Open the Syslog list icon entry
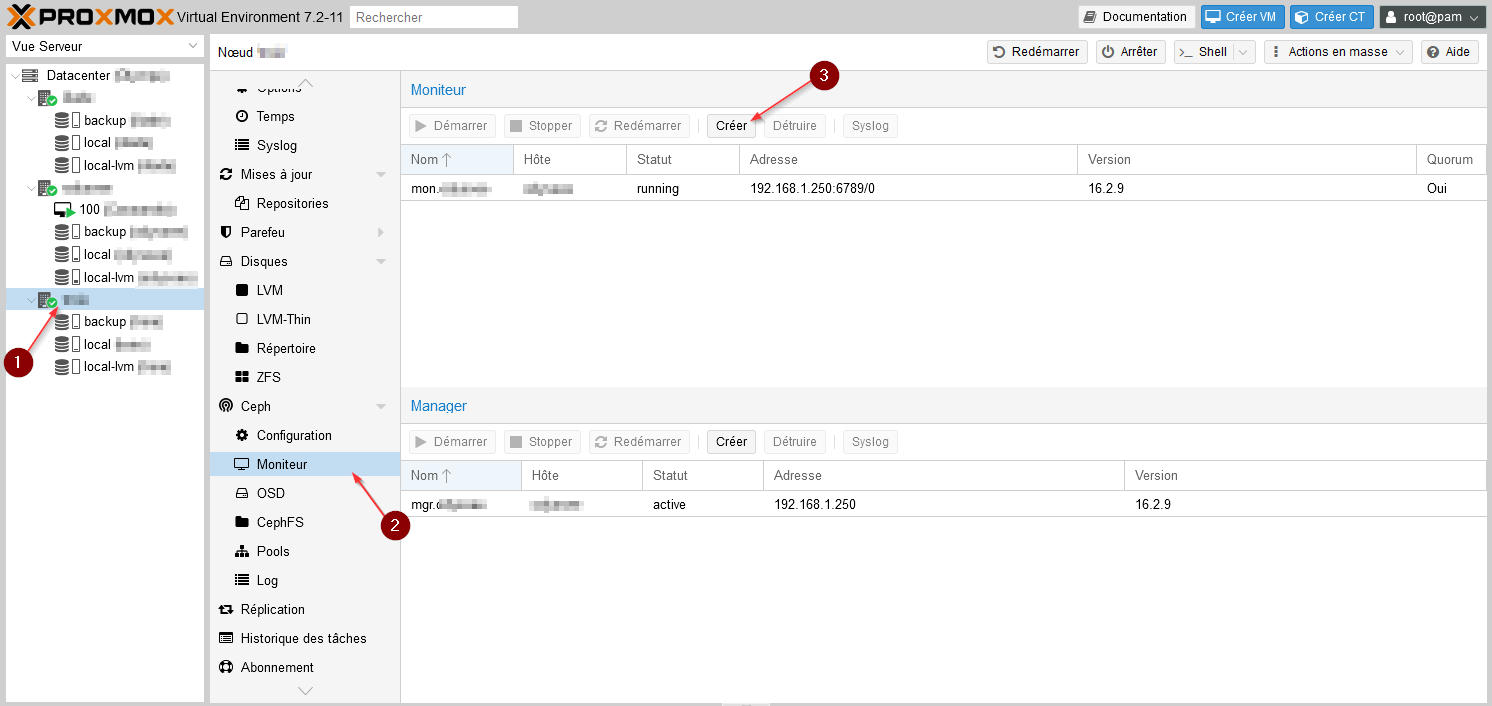 coord(241,146)
